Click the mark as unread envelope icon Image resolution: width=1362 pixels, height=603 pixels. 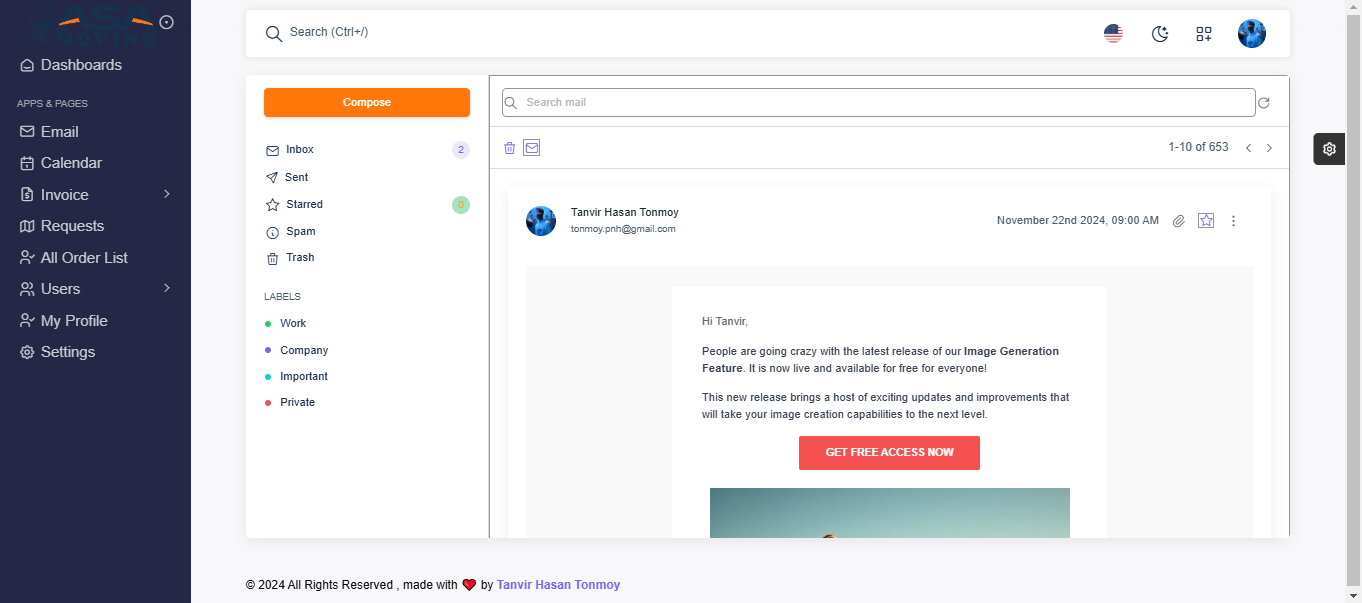pyautogui.click(x=532, y=148)
